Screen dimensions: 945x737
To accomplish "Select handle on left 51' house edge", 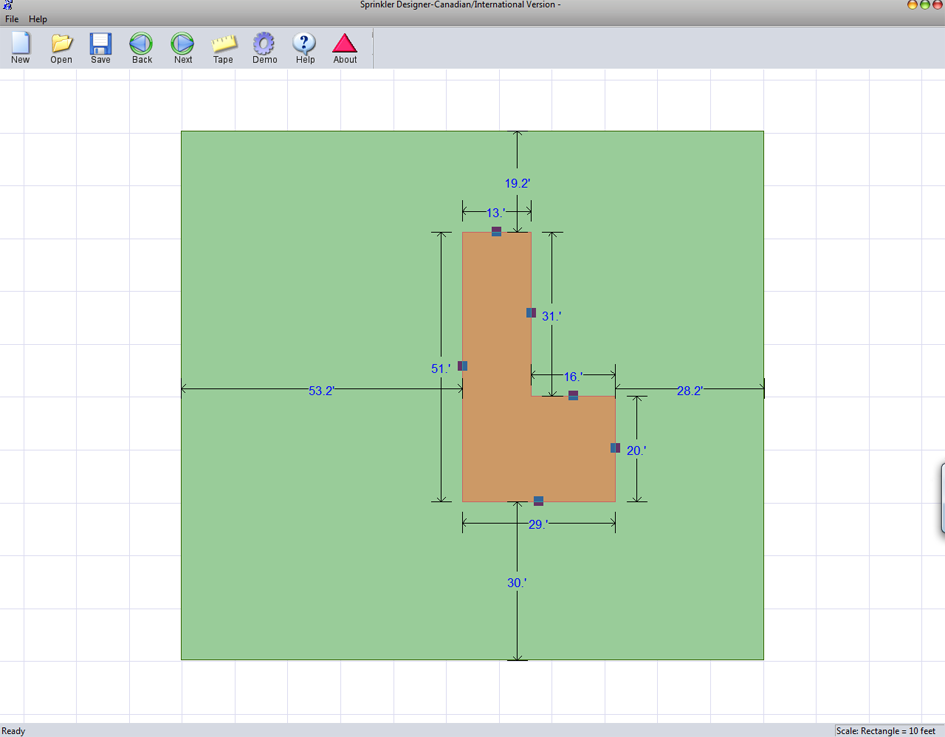I will pyautogui.click(x=462, y=366).
